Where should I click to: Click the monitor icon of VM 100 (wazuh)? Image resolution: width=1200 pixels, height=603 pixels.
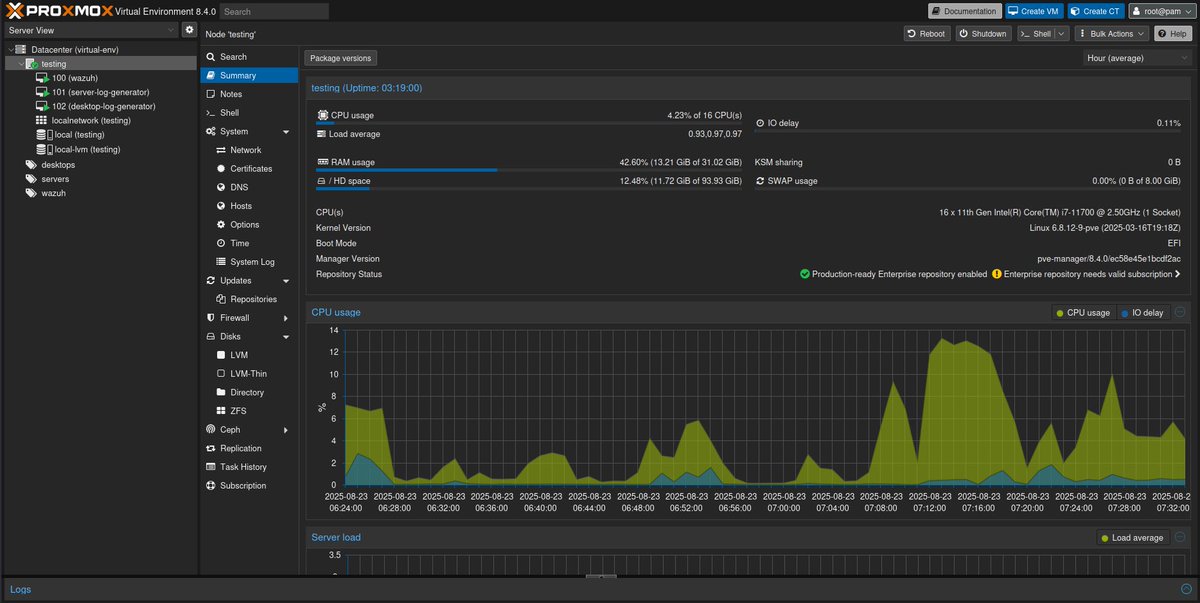point(43,78)
